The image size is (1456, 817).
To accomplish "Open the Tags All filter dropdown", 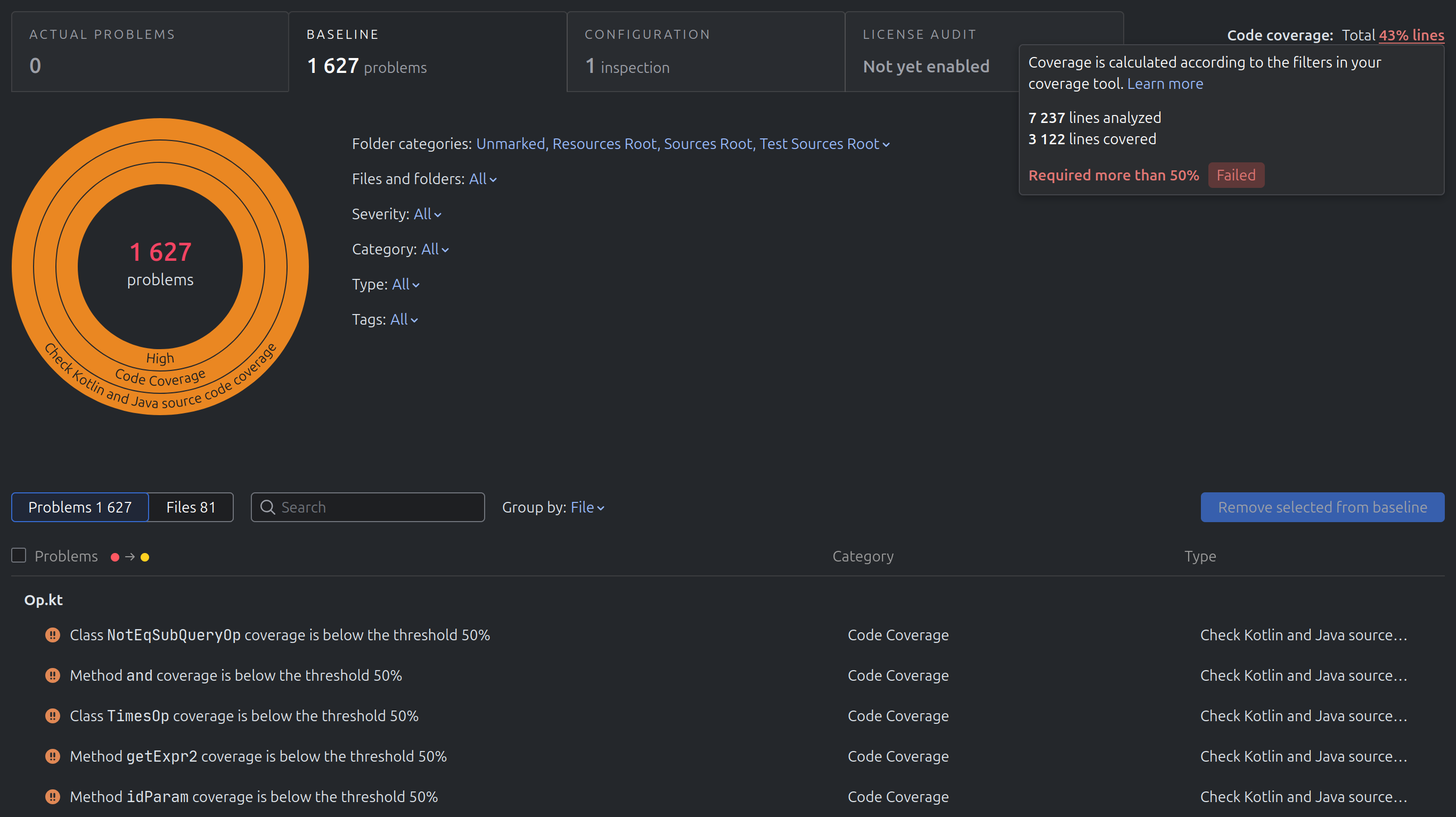I will 404,320.
